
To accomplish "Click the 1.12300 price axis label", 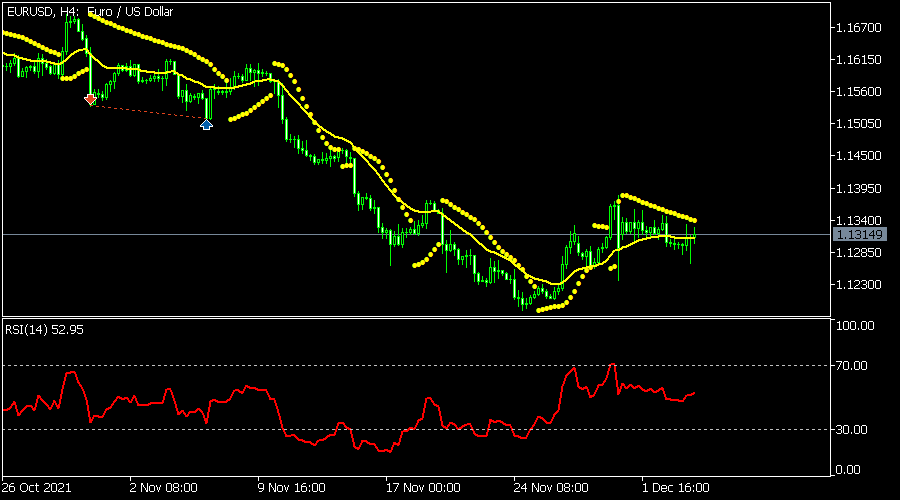I will coord(858,285).
